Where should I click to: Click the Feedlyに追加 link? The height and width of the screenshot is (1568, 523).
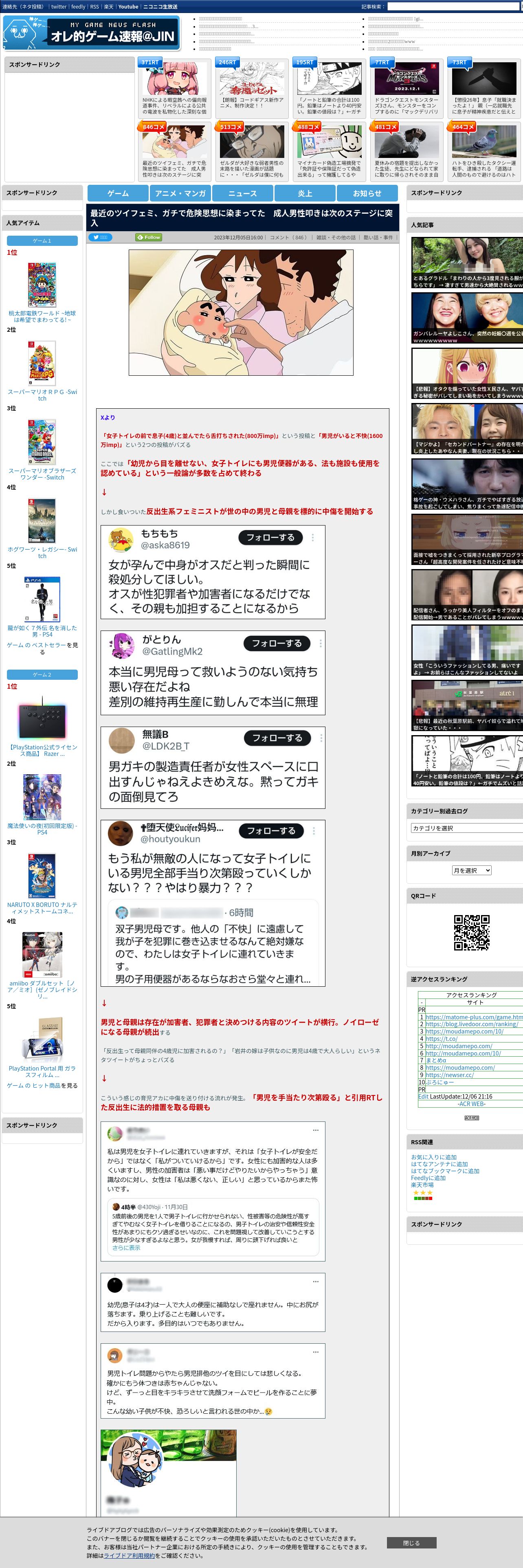[428, 1178]
